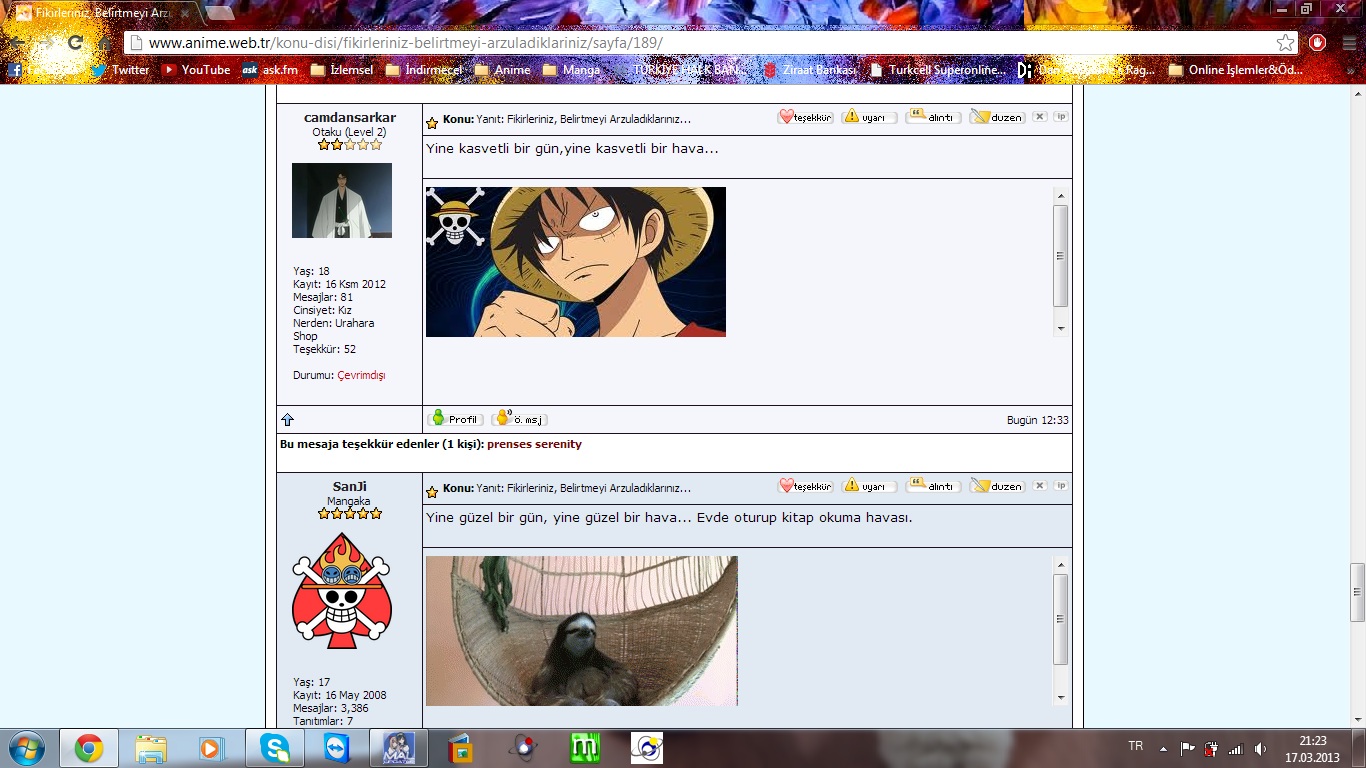Click the blue up-arrow icon under camdansarkar's profile

tap(288, 420)
